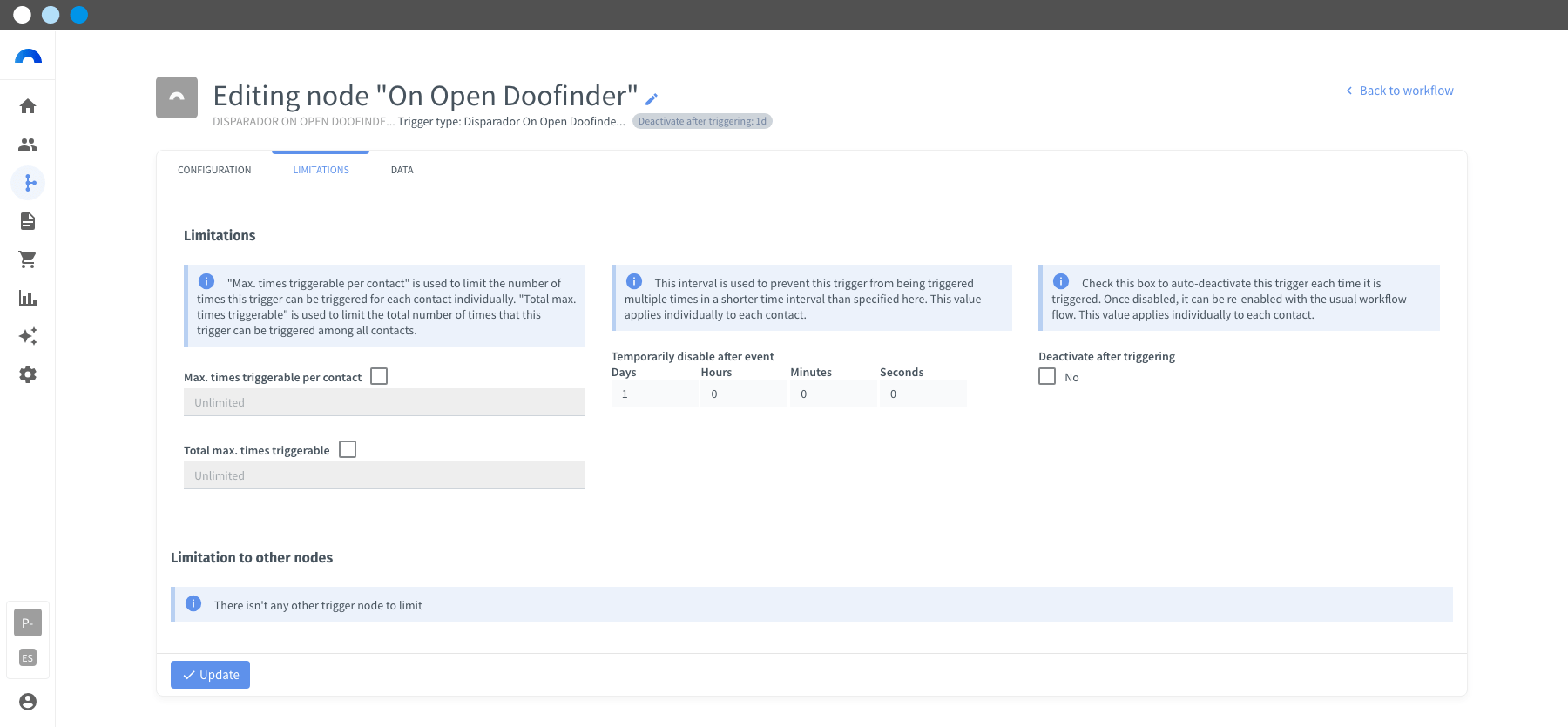This screenshot has height=727, width=1568.
Task: Click the bright blue window control dot
Action: coord(79,15)
